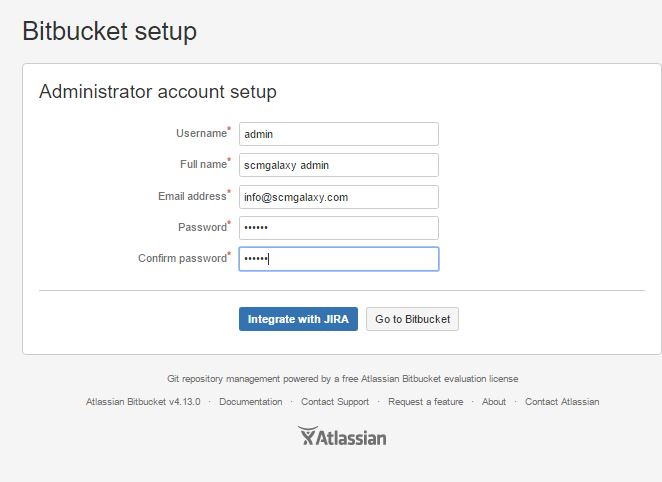Click the Confirm password field
662x482 pixels.
tap(338, 259)
